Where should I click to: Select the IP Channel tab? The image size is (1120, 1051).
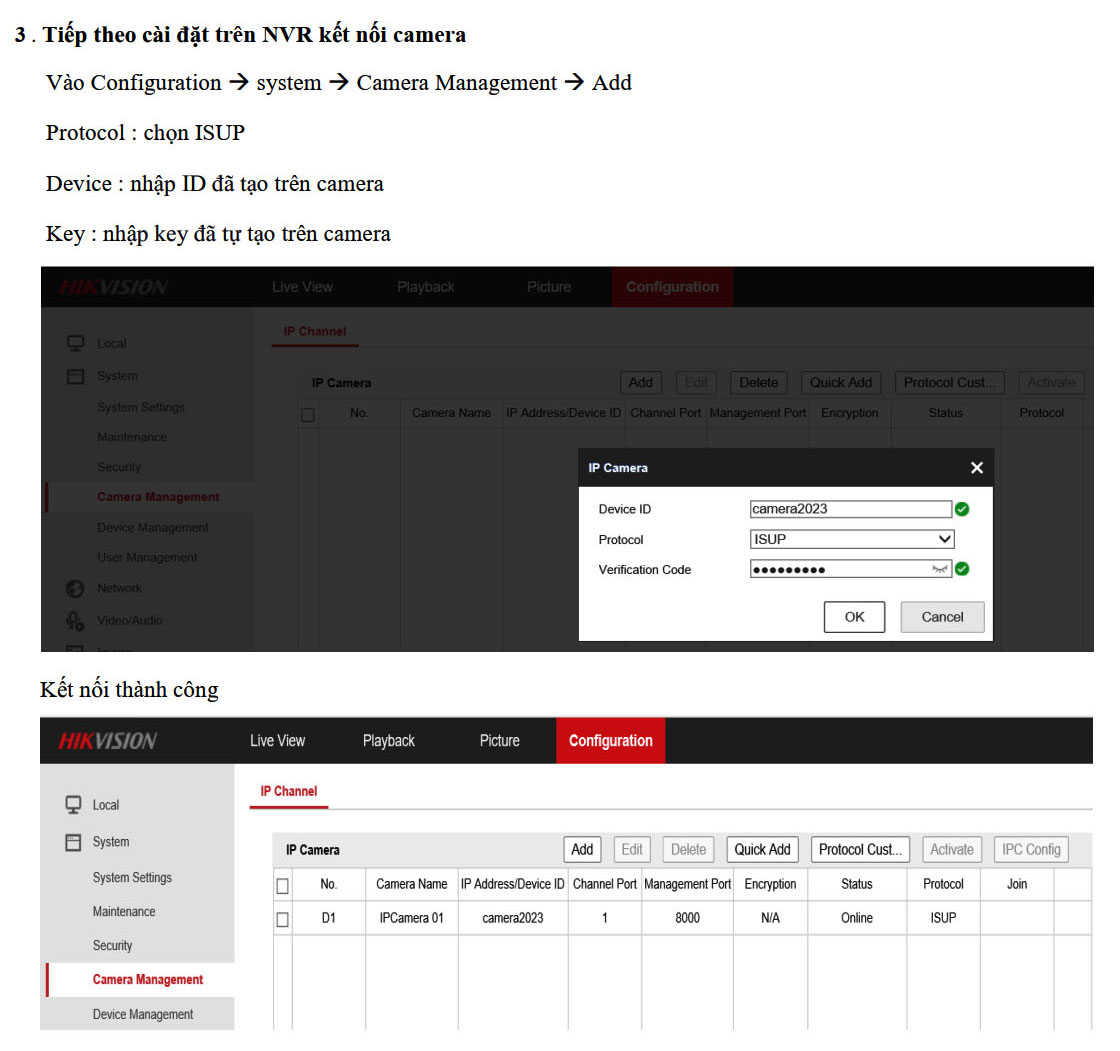pos(288,790)
